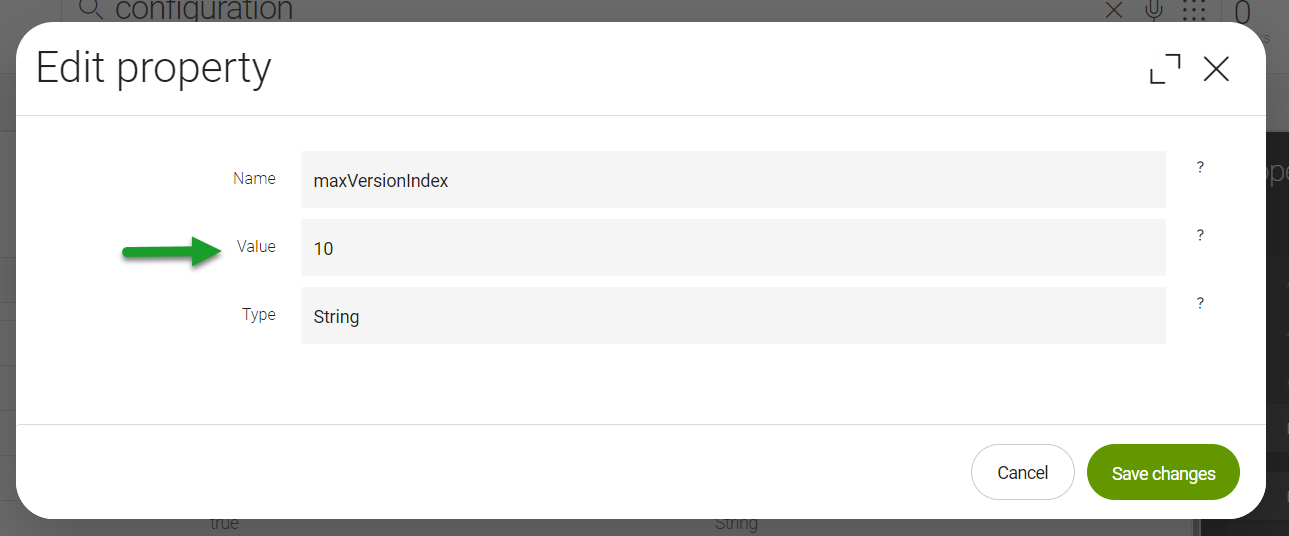
Task: Focus the Value field containing 10
Action: click(x=733, y=248)
